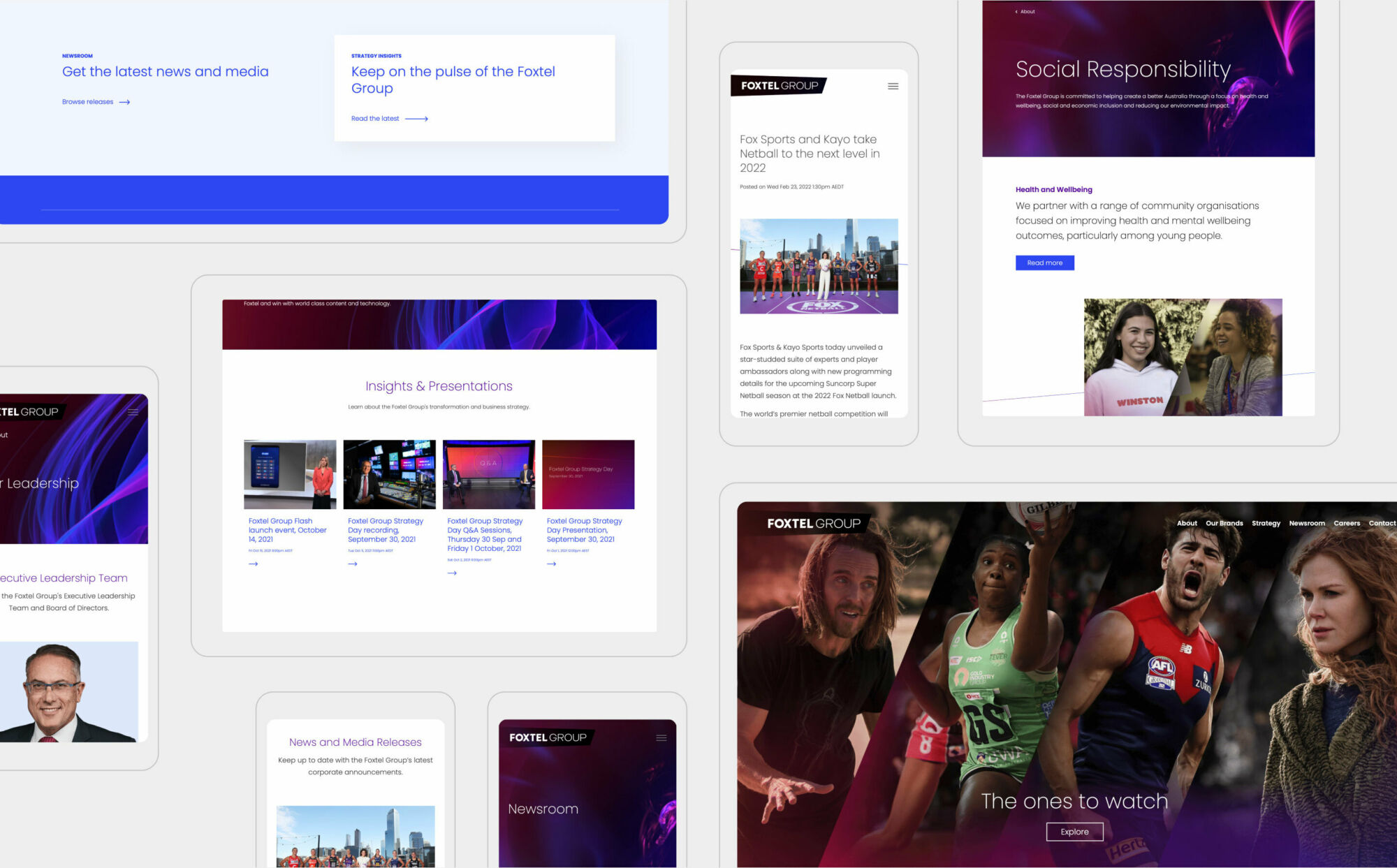Click Strategy Day recording control room thumbnail
1397x868 pixels.
[389, 474]
